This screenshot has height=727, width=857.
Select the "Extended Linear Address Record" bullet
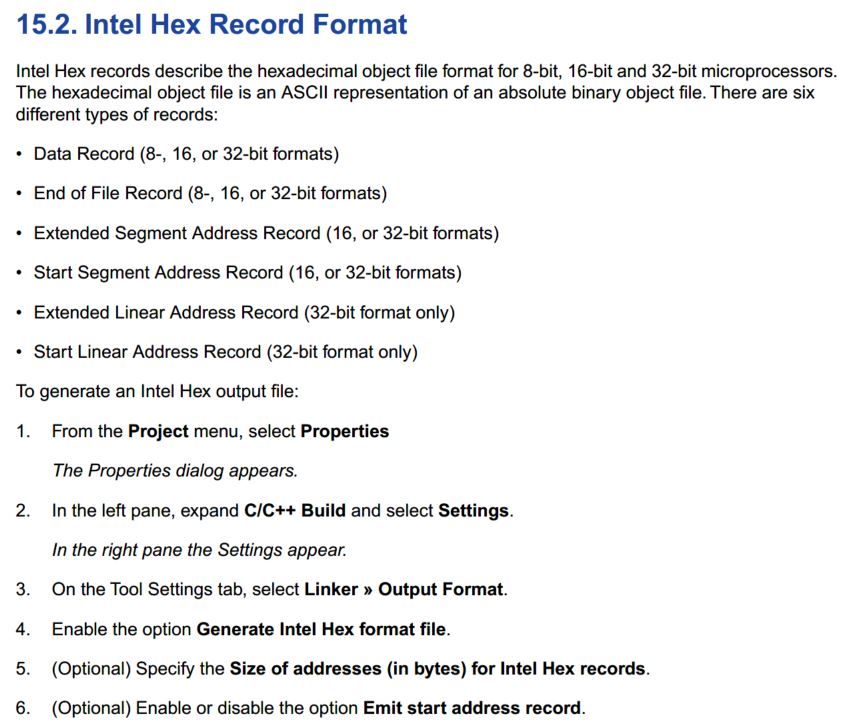tap(244, 312)
